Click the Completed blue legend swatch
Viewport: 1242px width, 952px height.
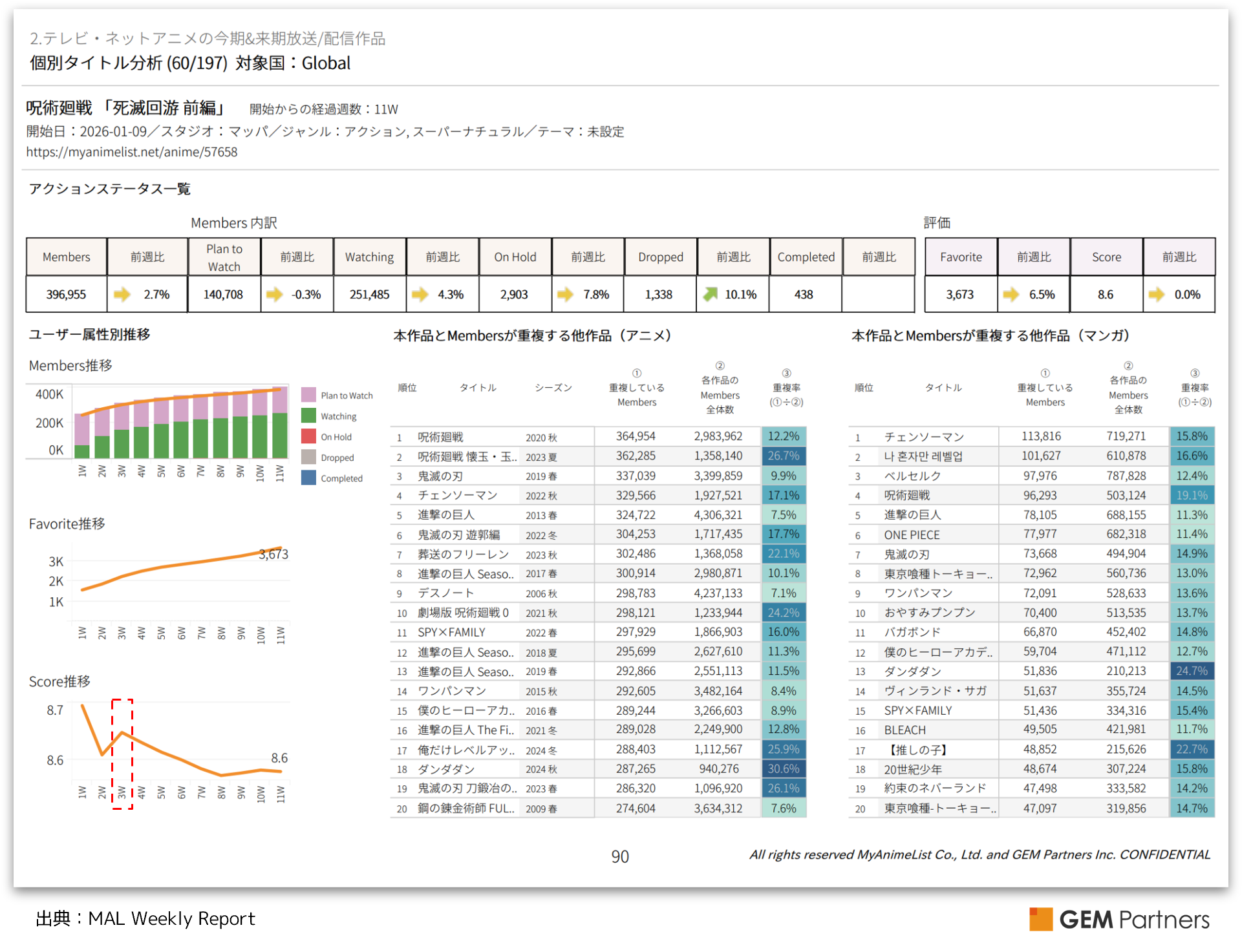click(x=308, y=478)
